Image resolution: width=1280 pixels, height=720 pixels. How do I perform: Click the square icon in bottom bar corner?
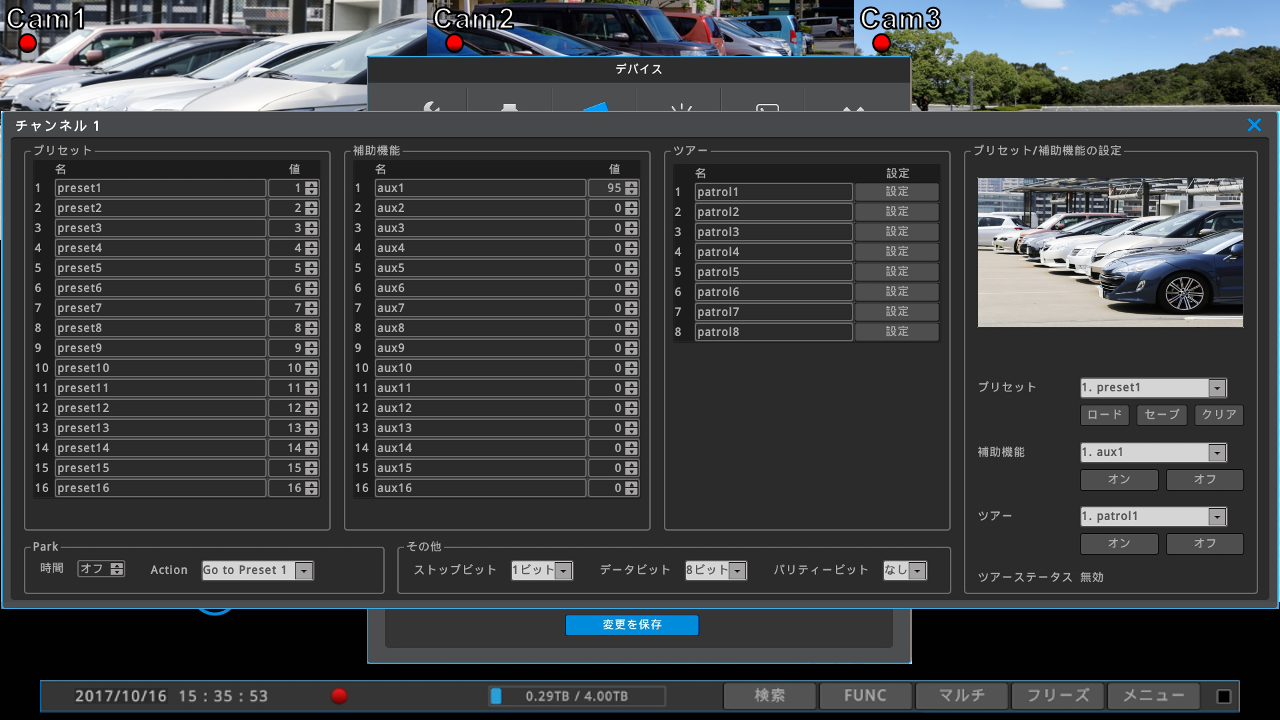tap(1224, 696)
